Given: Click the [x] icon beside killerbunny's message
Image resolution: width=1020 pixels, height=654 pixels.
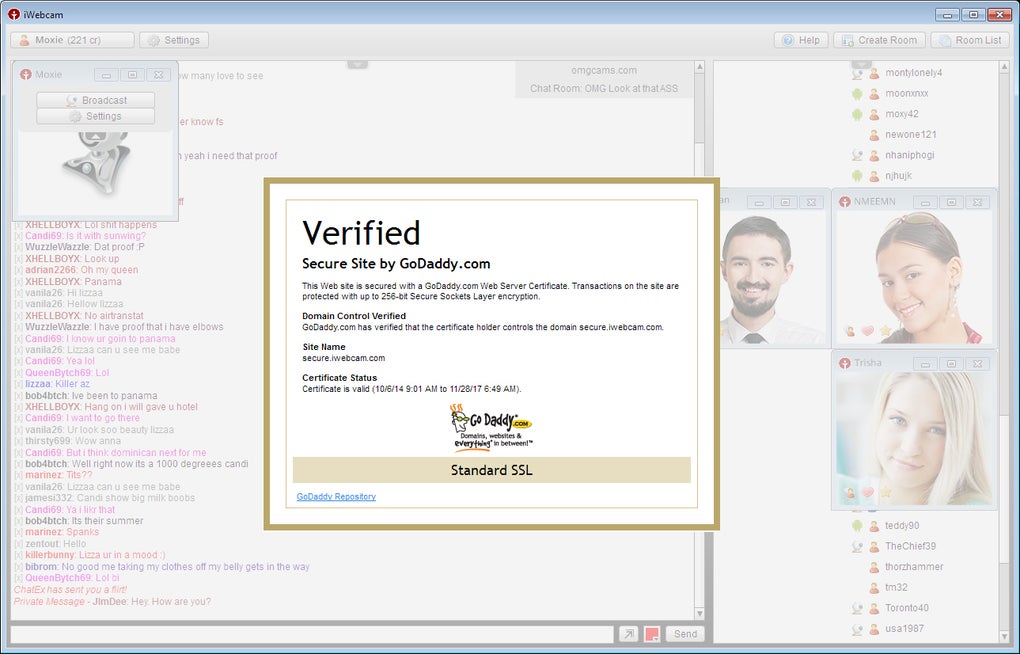Looking at the screenshot, I should [x=18, y=555].
